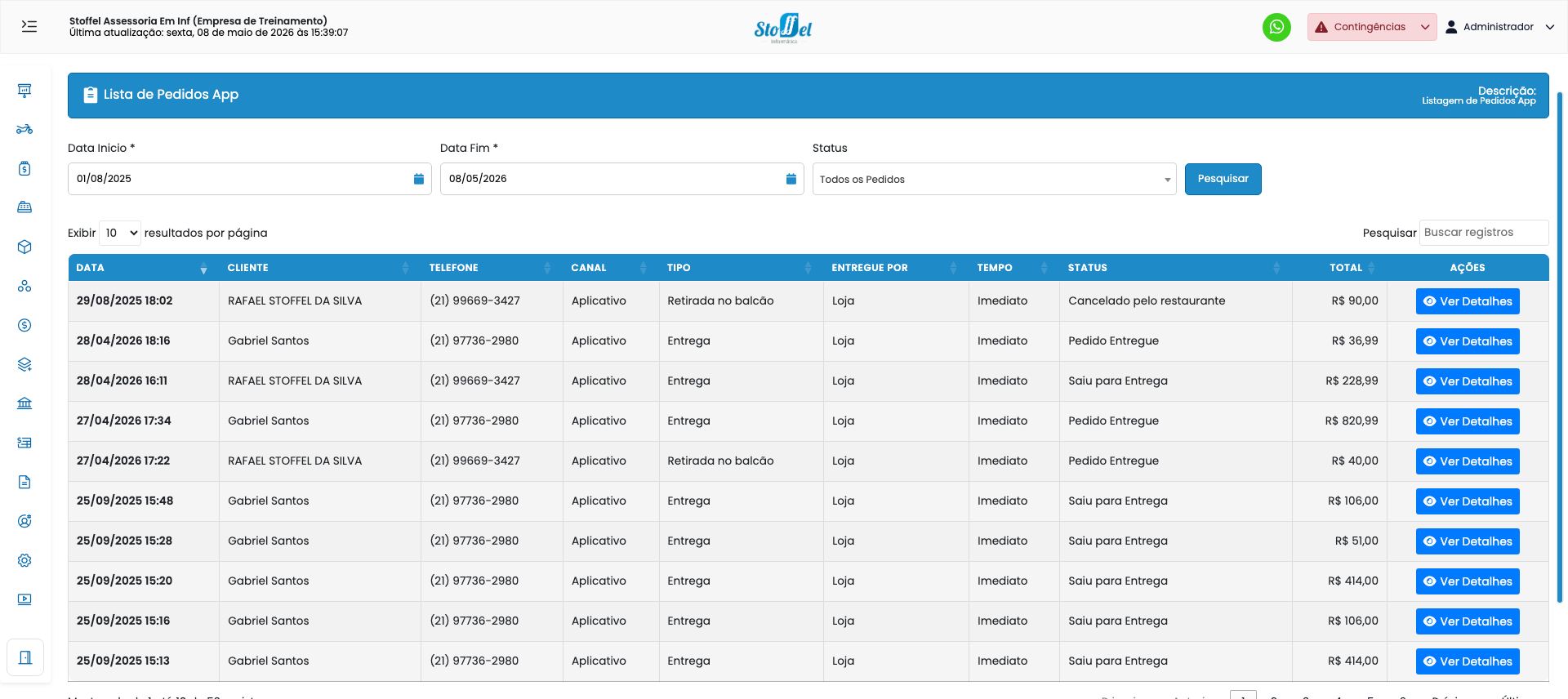Expand the Contingências dropdown
1568x699 pixels.
pyautogui.click(x=1372, y=27)
